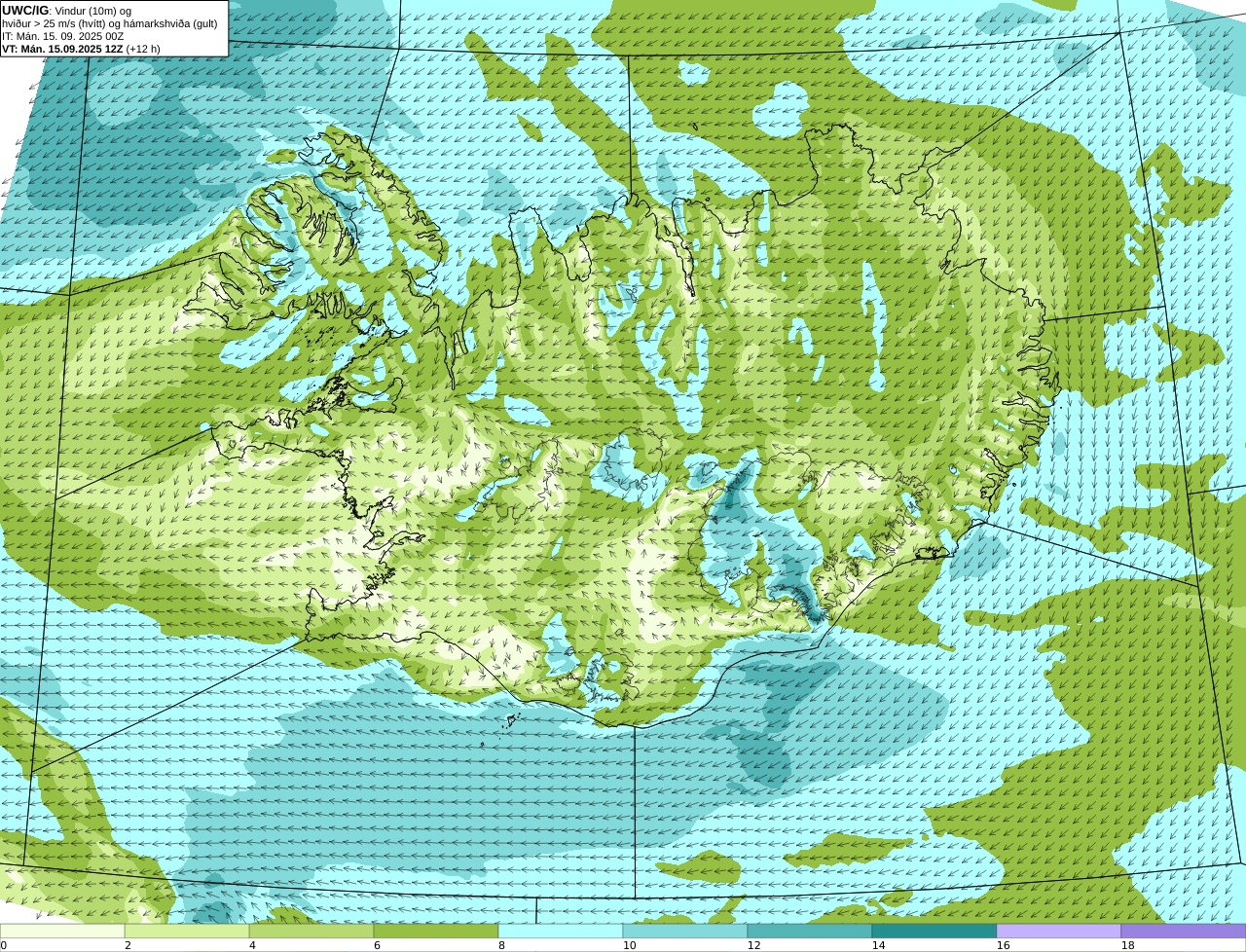Select the 16–18 m/s lavender legend swatch

(1059, 932)
